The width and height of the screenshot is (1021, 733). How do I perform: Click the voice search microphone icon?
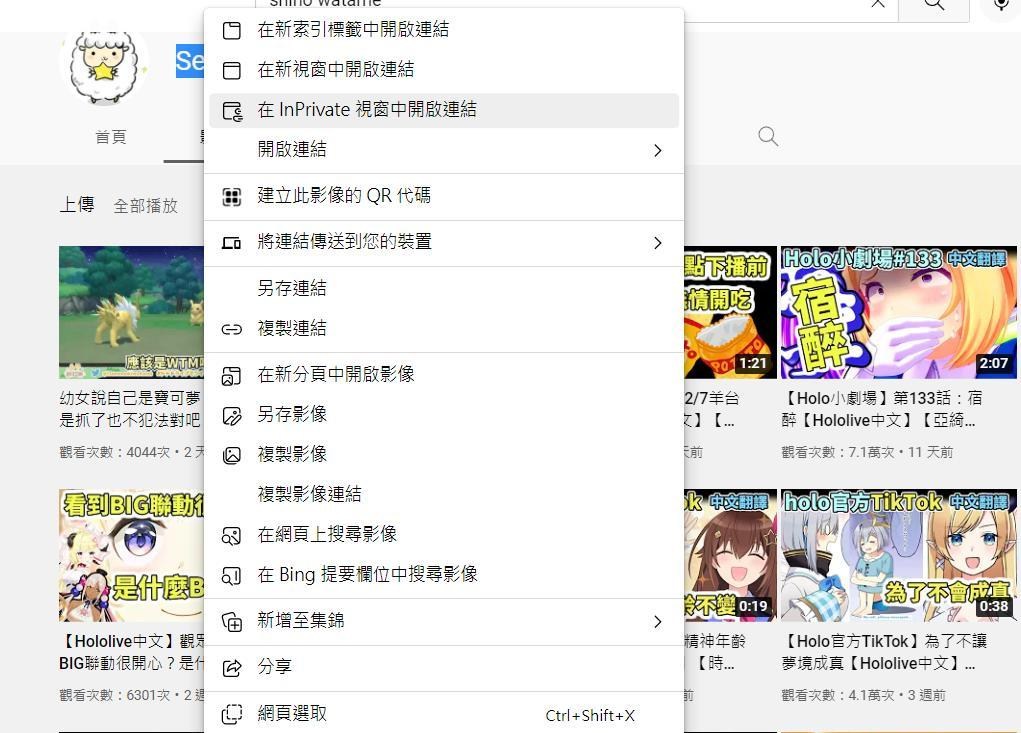click(x=1001, y=5)
